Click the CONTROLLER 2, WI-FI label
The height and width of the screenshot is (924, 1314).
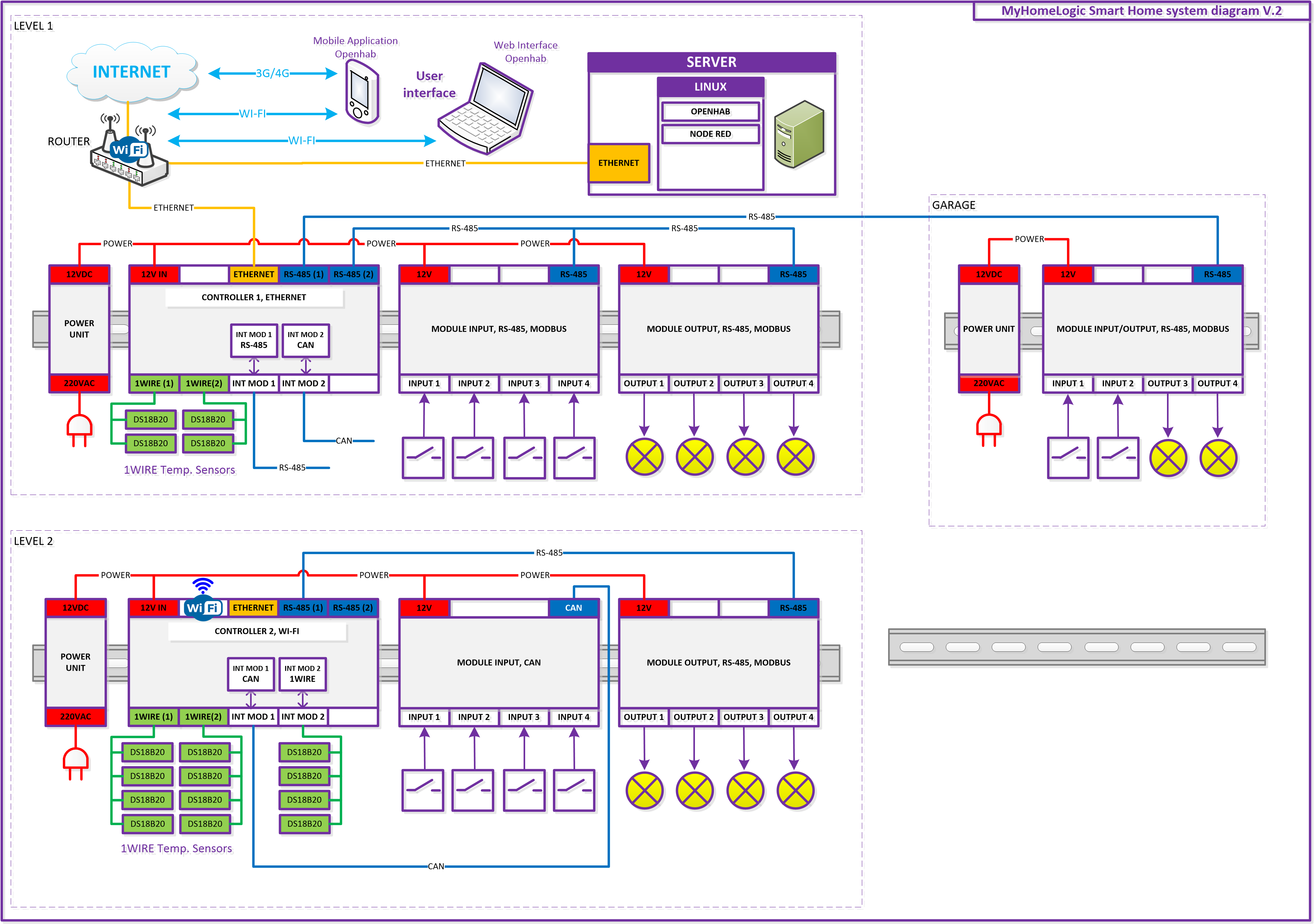[256, 631]
